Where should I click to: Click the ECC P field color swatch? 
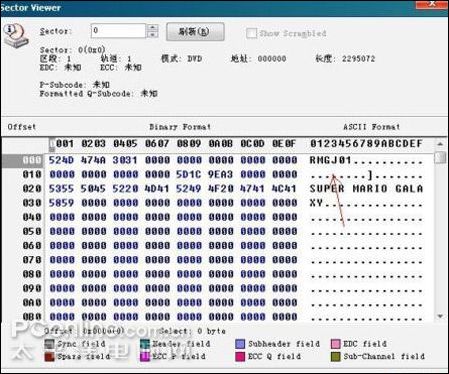[x=145, y=357]
